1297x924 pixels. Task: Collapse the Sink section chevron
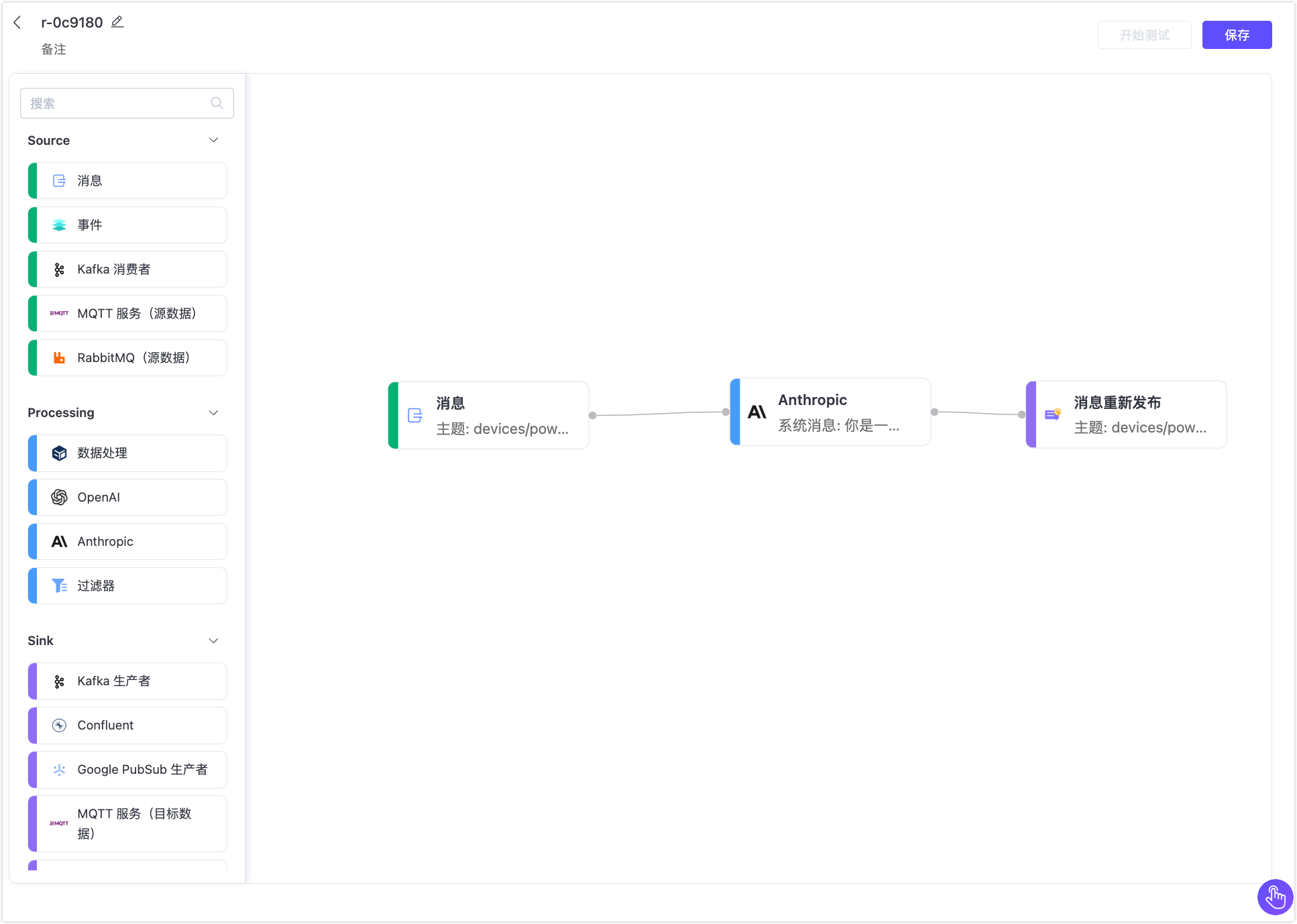213,641
